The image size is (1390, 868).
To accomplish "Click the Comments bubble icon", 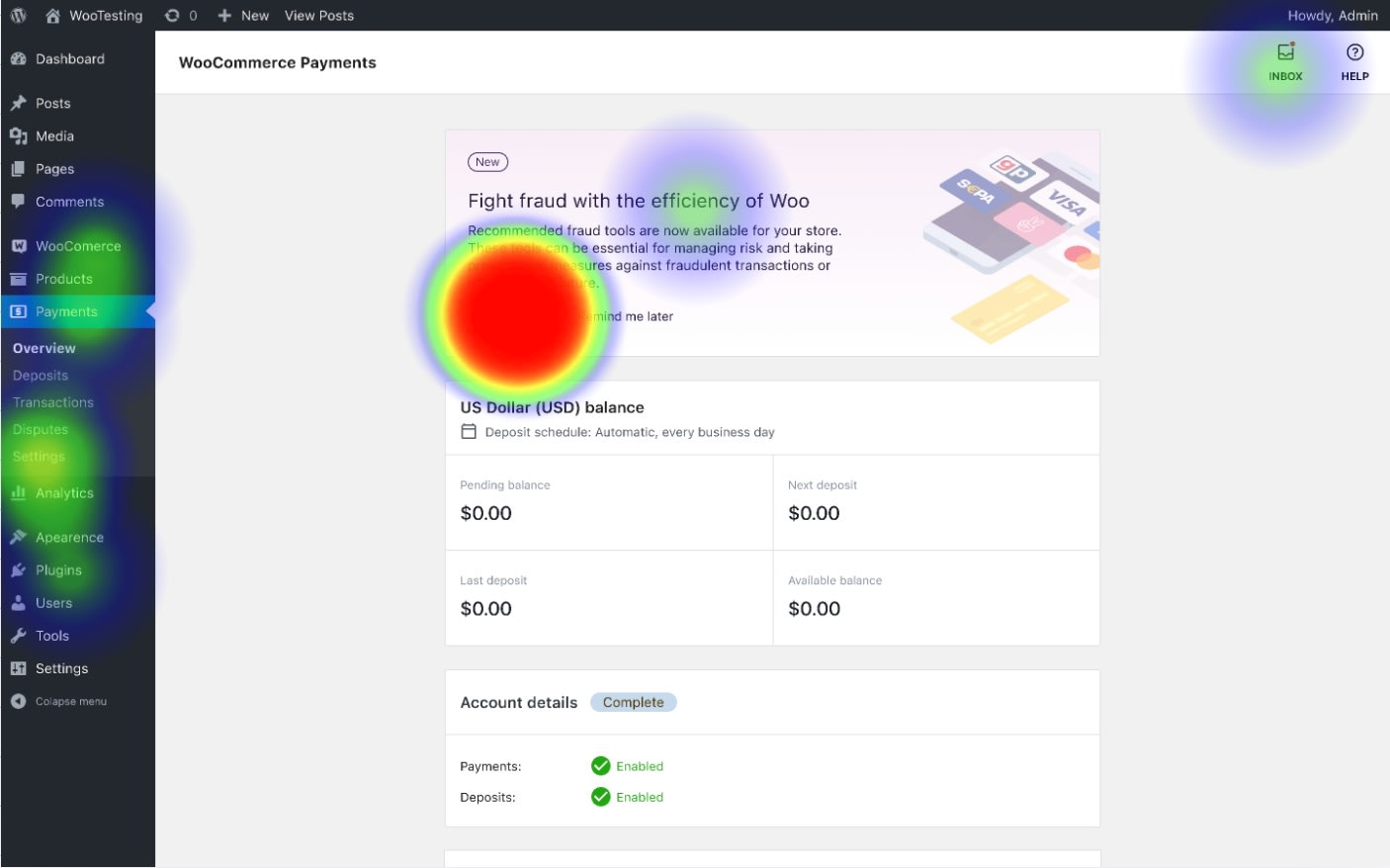I will click(18, 202).
